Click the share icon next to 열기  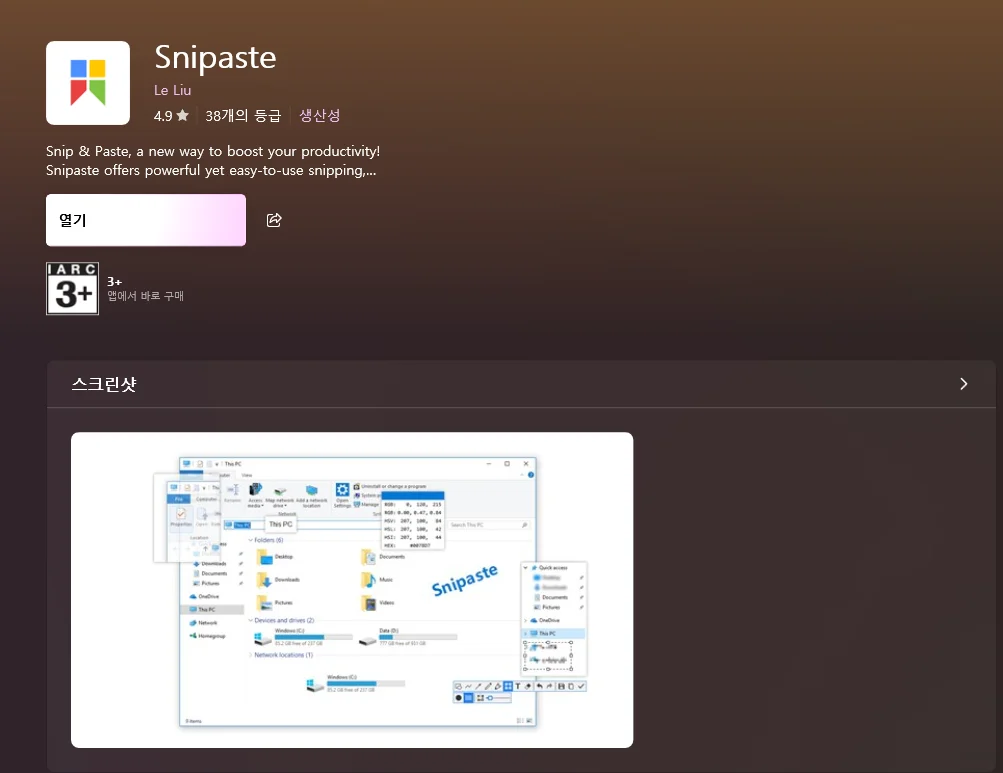[x=274, y=220]
